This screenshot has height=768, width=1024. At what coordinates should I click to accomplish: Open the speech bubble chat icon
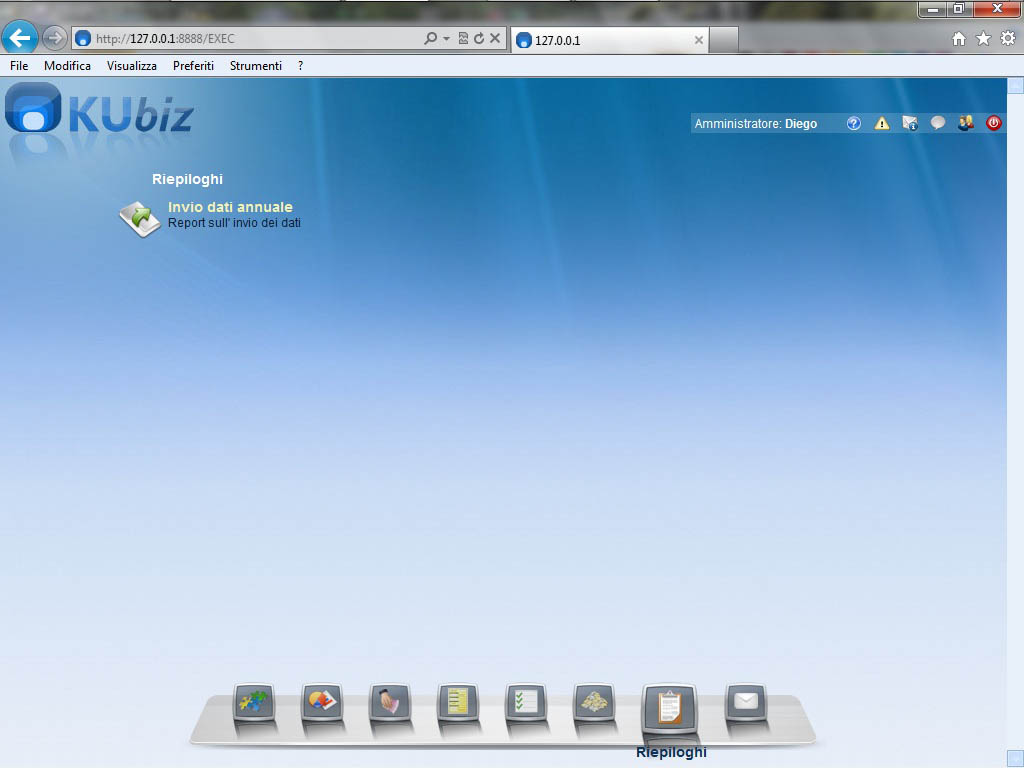point(938,124)
